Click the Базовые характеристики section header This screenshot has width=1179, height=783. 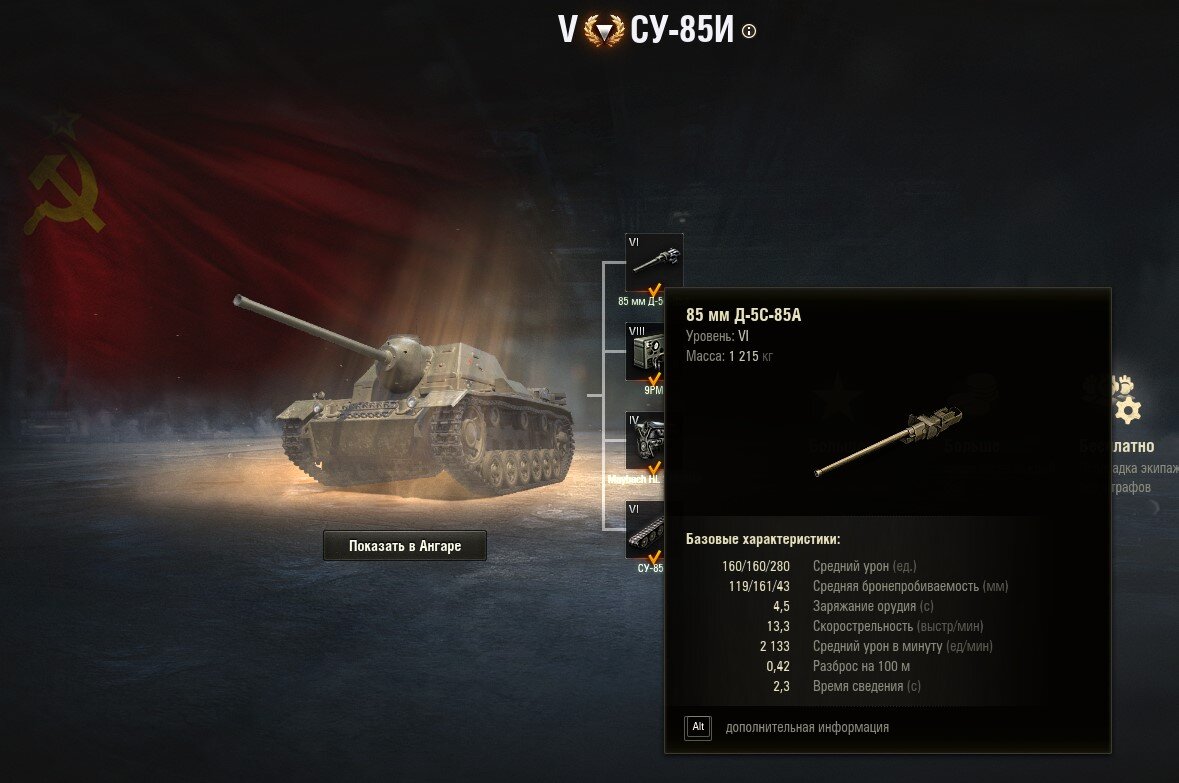762,539
